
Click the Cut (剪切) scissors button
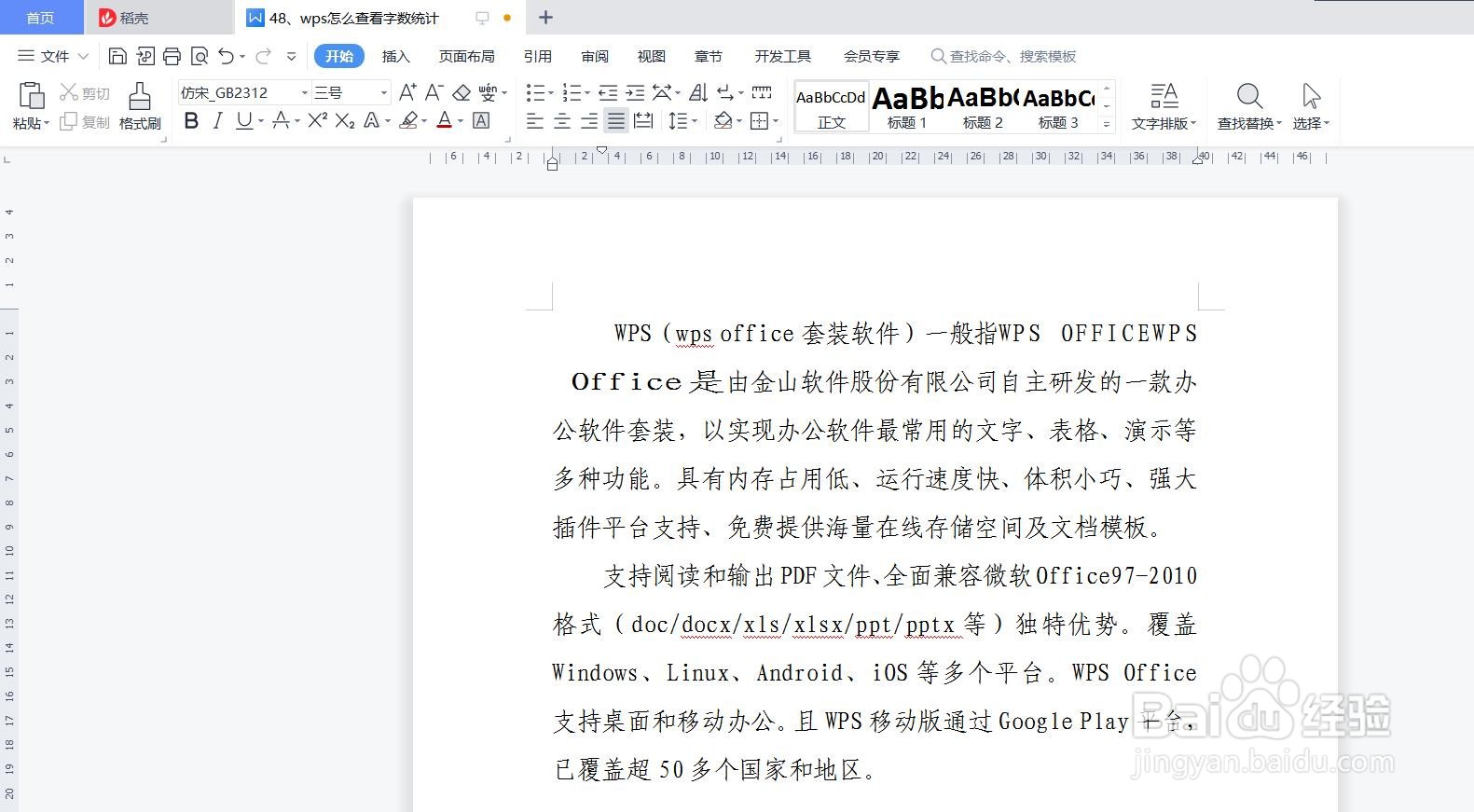point(85,92)
